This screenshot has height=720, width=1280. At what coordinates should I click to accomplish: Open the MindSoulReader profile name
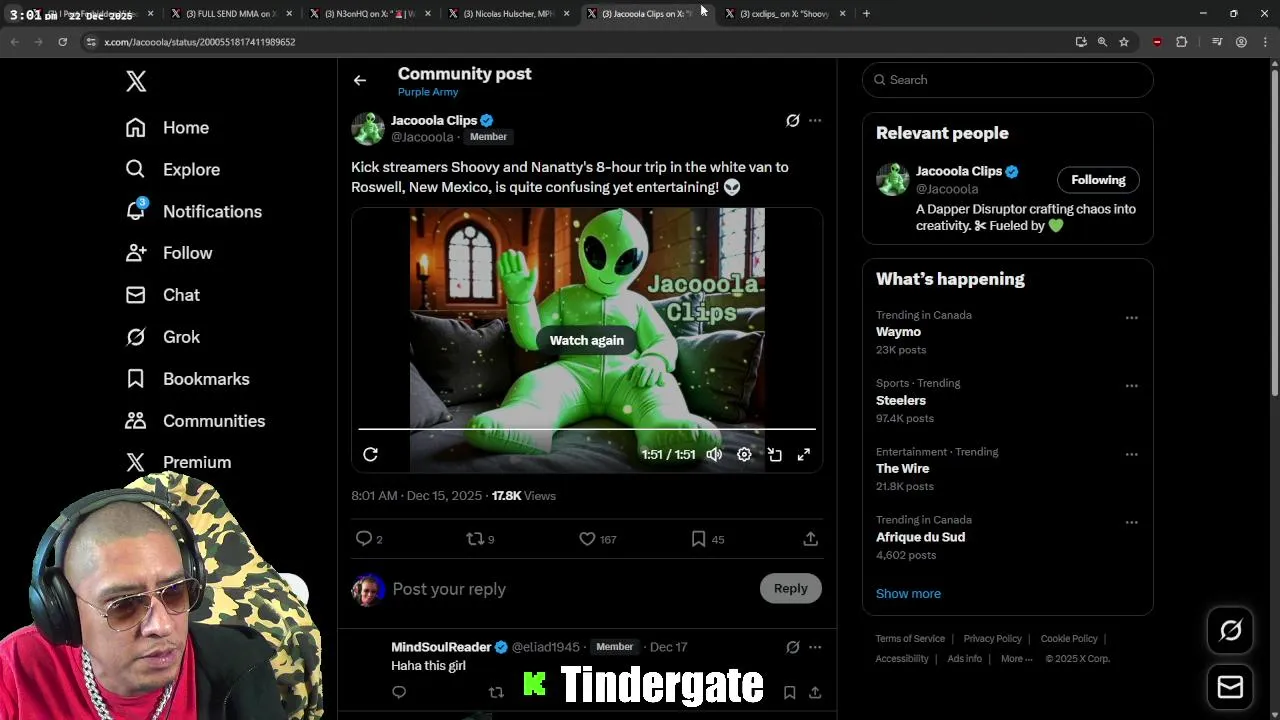441,647
